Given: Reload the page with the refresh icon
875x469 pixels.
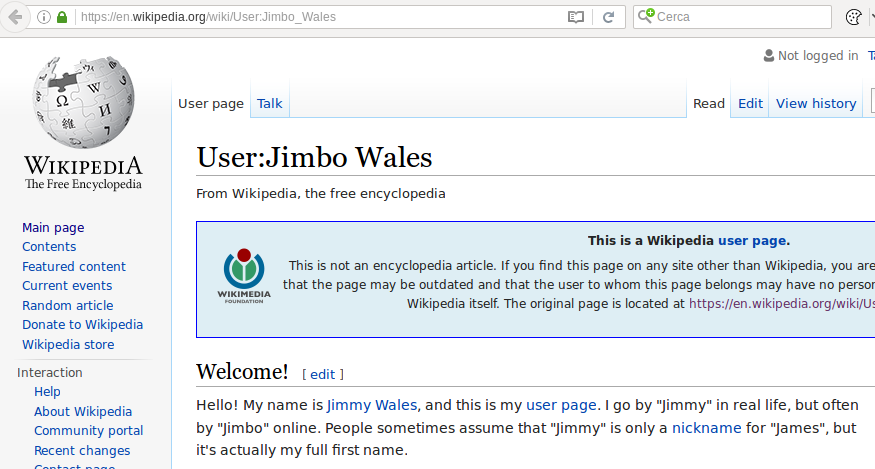Looking at the screenshot, I should pyautogui.click(x=608, y=17).
